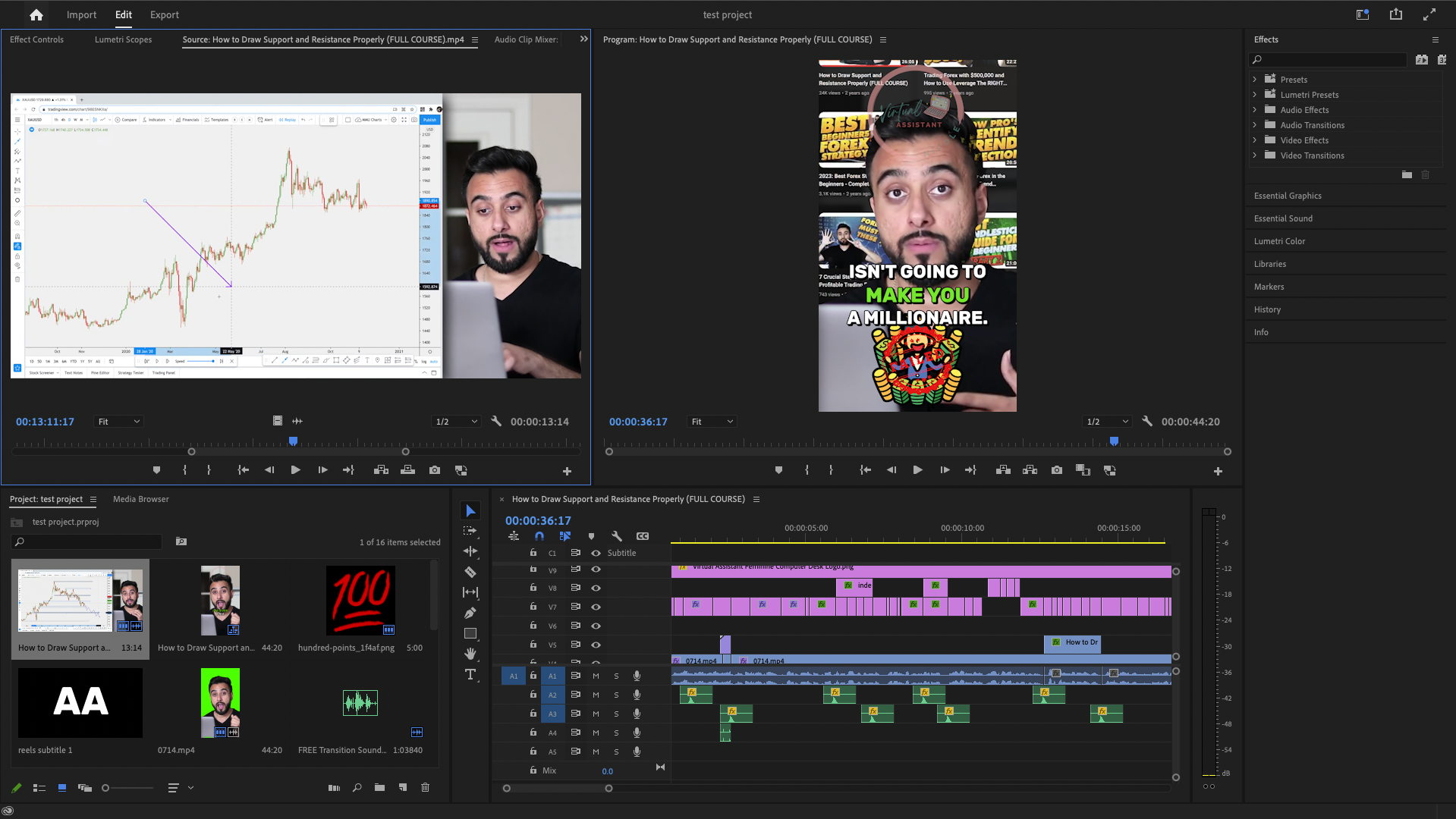This screenshot has height=819, width=1456.
Task: Open timeline display settings wrench
Action: [617, 536]
